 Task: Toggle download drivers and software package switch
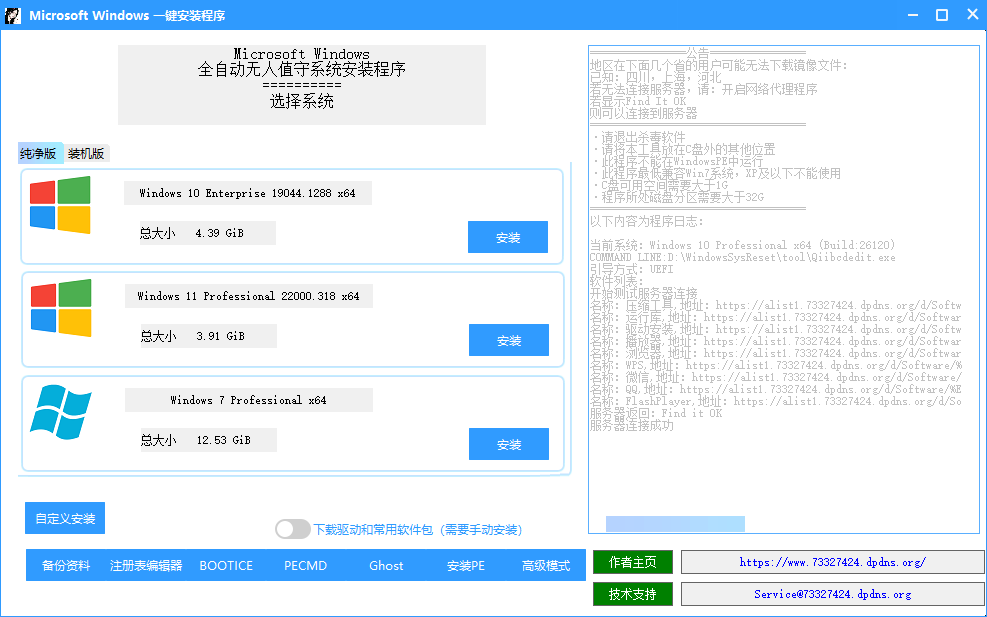tap(292, 529)
